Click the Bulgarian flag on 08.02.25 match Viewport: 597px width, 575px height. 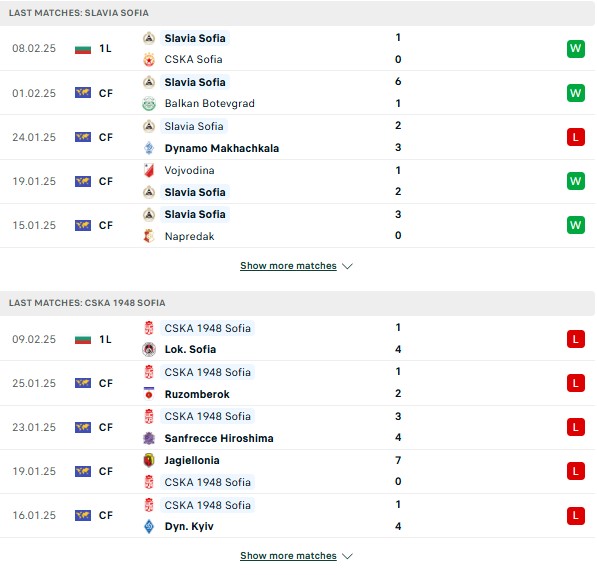tap(83, 49)
